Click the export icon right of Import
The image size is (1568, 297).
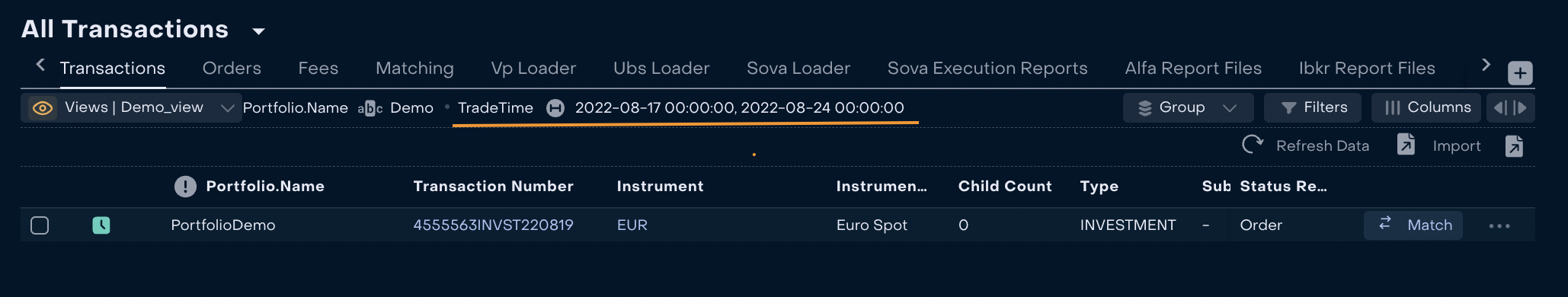(1514, 145)
